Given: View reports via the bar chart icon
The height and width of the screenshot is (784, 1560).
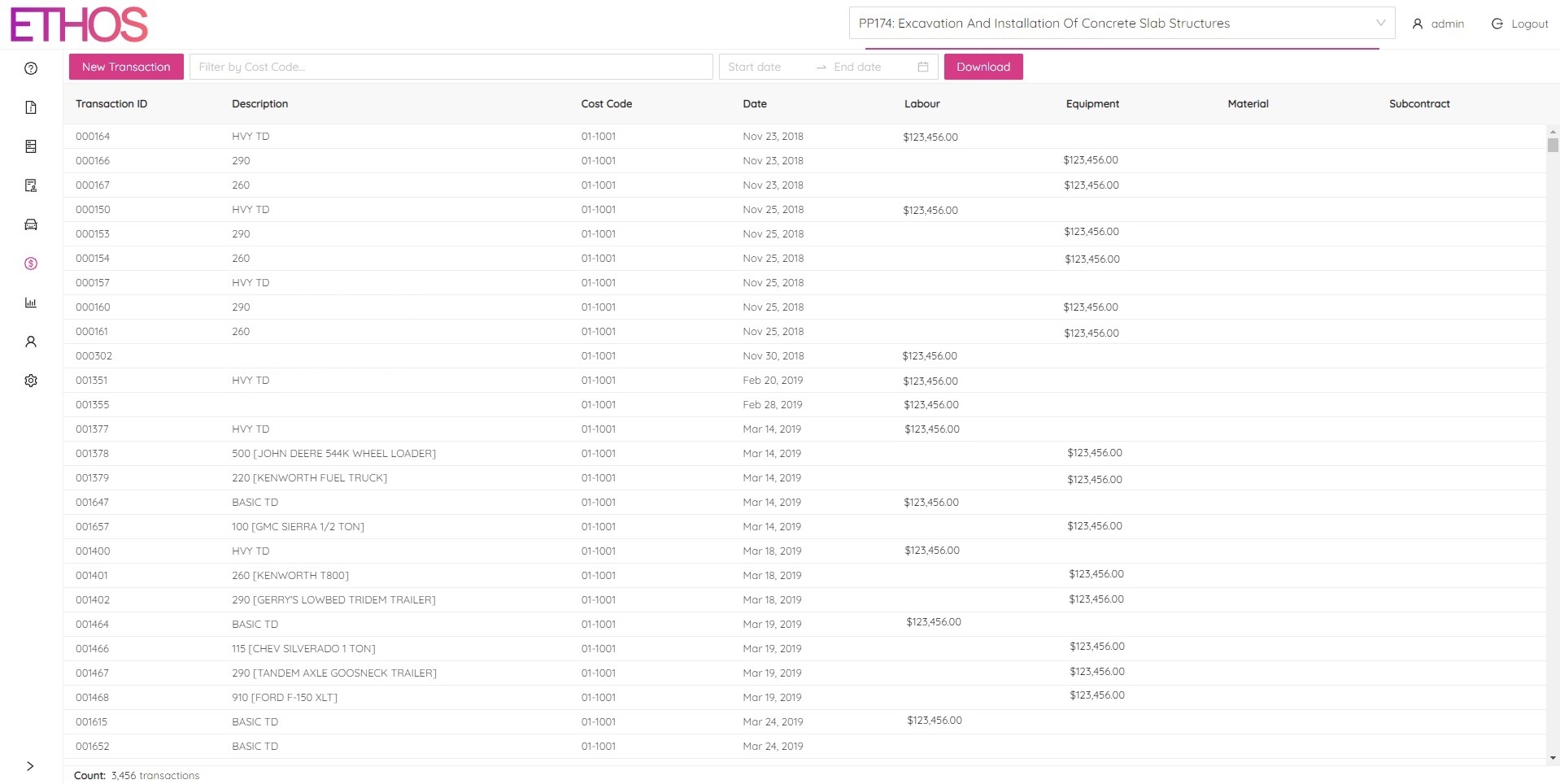Looking at the screenshot, I should pos(30,303).
